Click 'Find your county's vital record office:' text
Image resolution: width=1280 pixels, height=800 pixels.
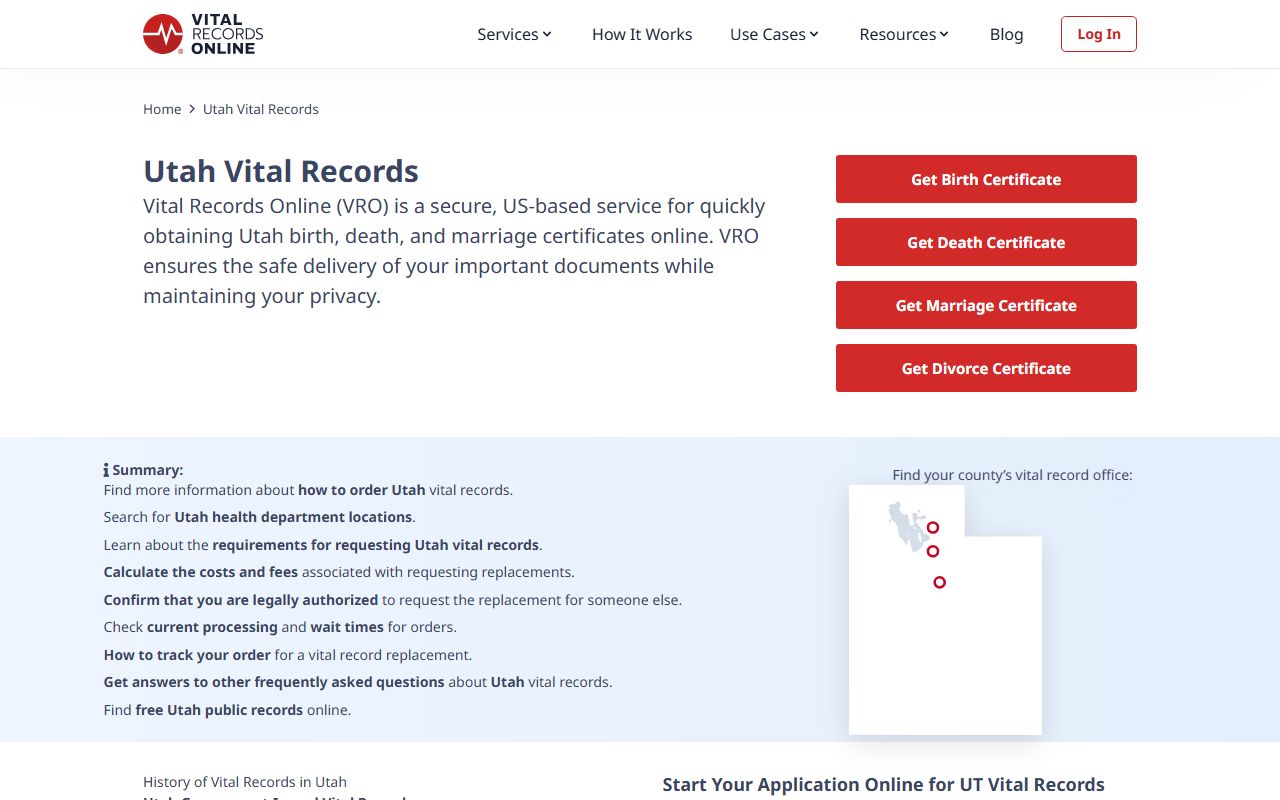(x=1013, y=475)
